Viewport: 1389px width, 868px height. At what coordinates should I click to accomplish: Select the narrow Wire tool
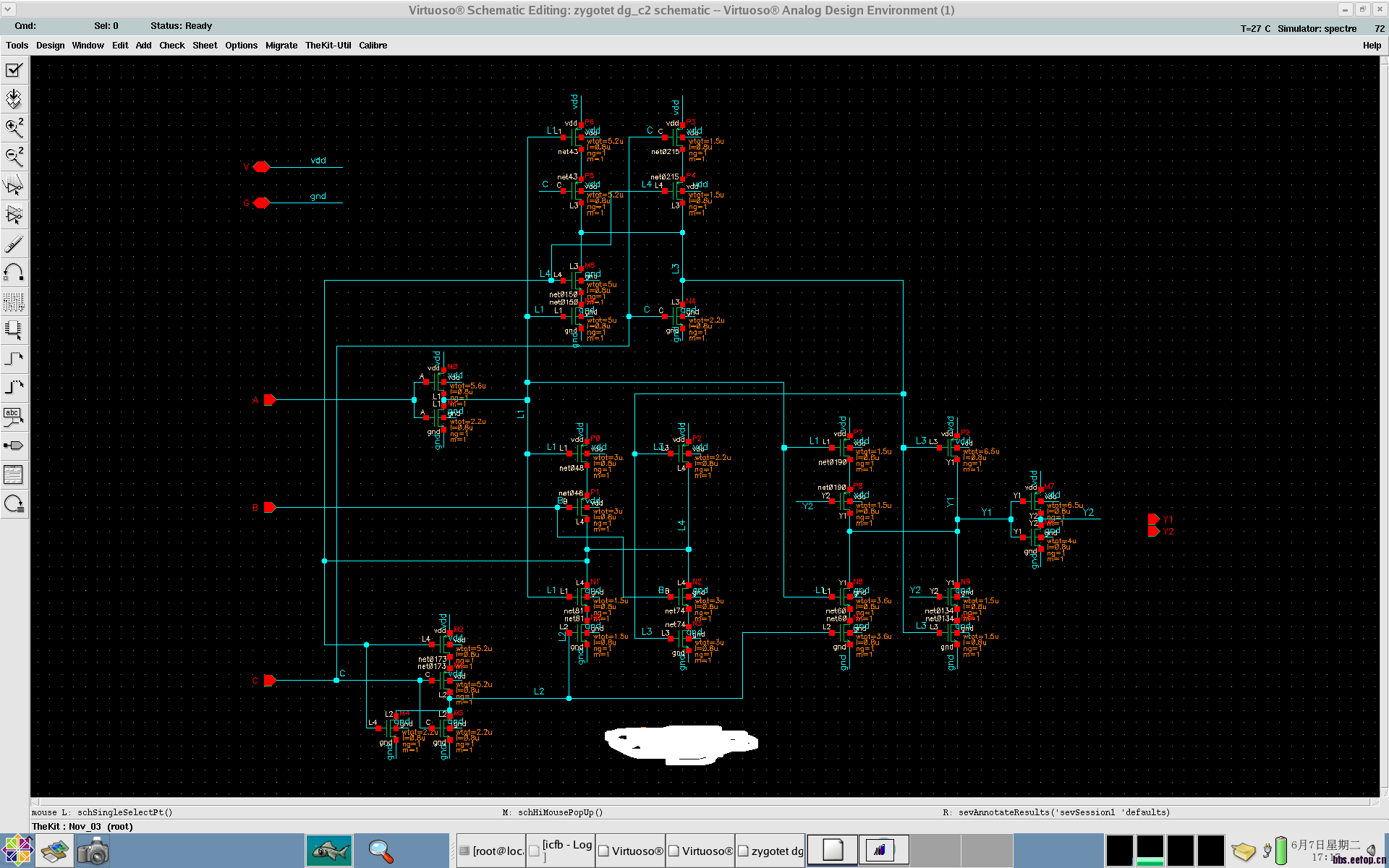(x=14, y=359)
